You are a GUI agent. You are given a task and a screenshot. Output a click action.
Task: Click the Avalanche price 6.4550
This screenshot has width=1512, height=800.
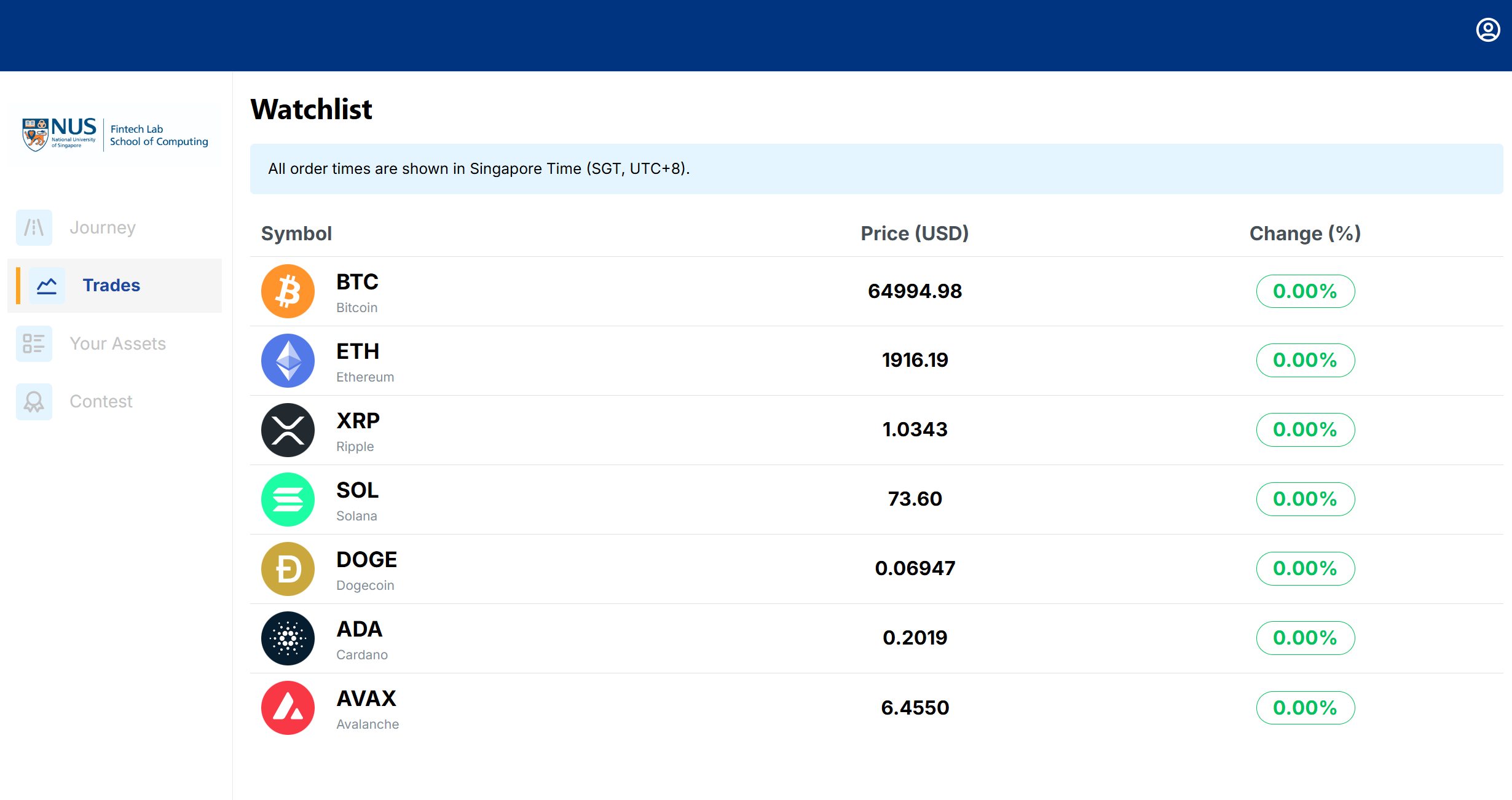pos(915,708)
